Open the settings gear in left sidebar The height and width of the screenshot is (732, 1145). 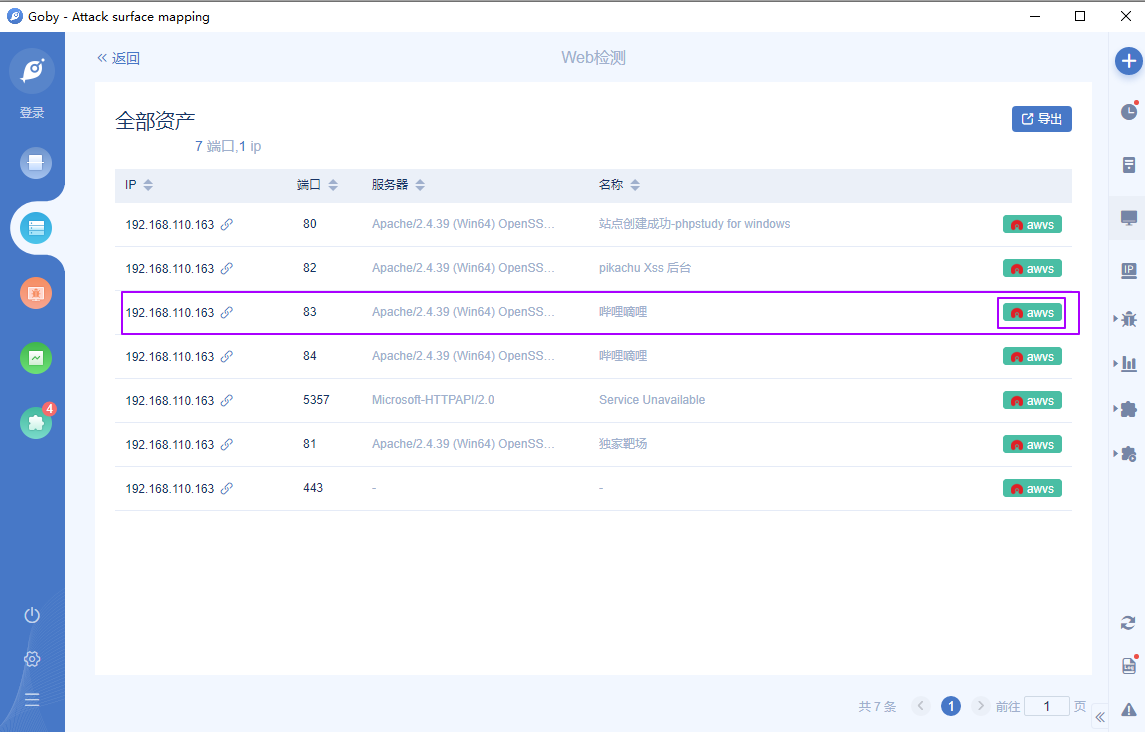(32, 659)
